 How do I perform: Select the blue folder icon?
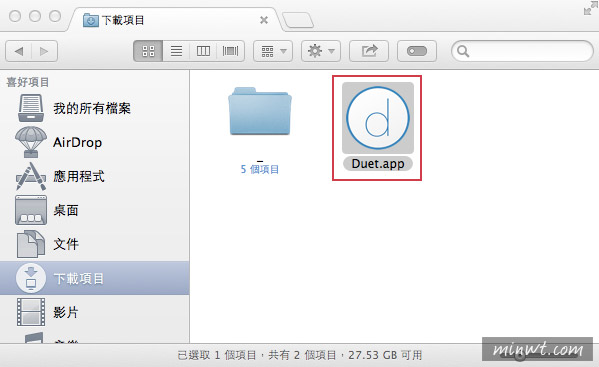click(x=260, y=111)
